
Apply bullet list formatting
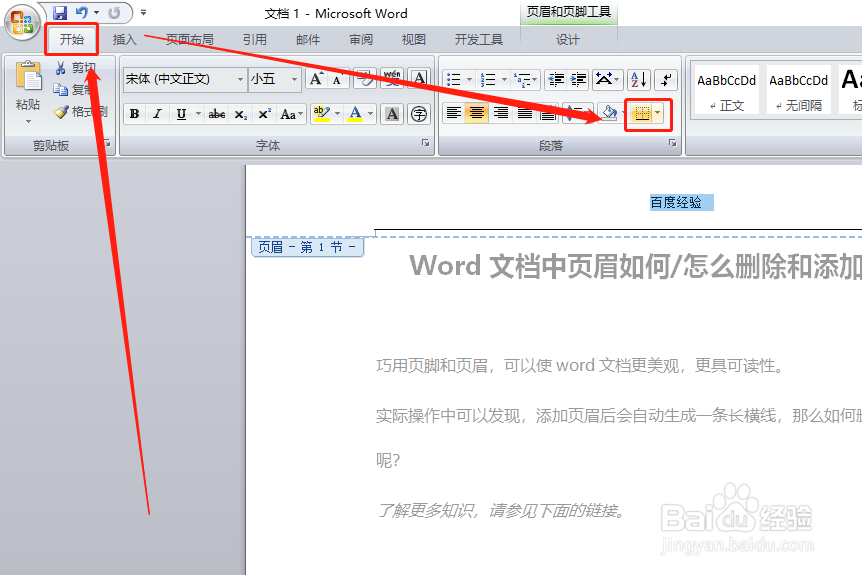(x=454, y=80)
